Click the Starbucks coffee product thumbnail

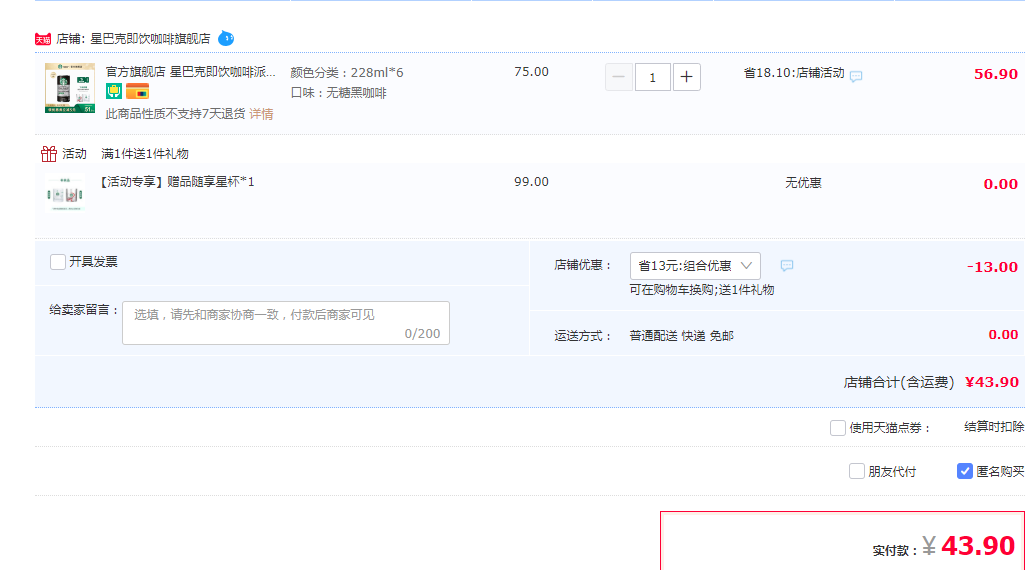click(70, 88)
